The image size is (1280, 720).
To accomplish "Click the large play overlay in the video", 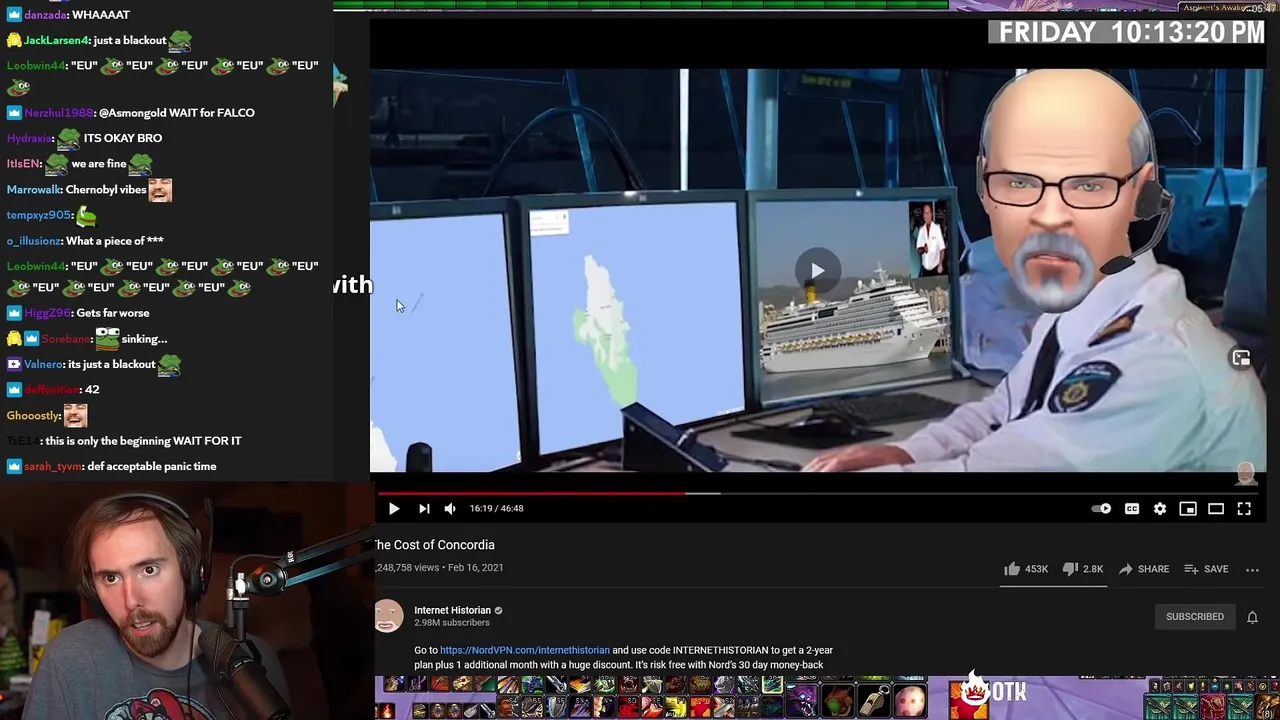I will tap(818, 270).
